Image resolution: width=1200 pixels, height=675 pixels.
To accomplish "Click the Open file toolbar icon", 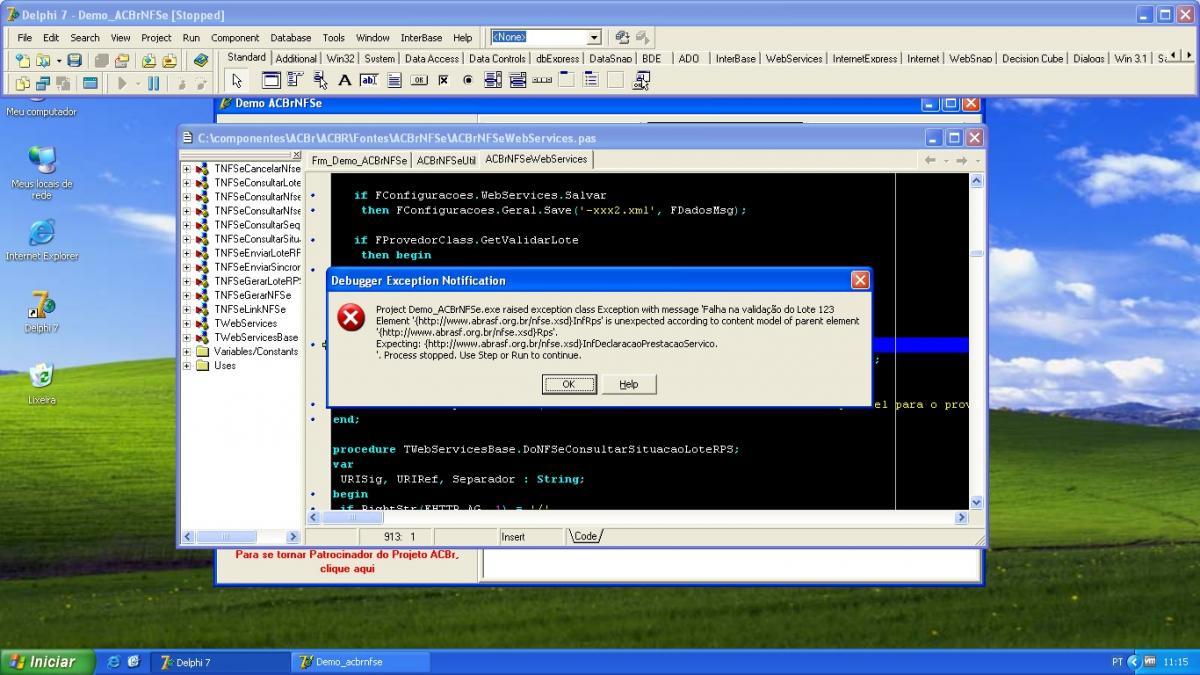I will pos(42,60).
